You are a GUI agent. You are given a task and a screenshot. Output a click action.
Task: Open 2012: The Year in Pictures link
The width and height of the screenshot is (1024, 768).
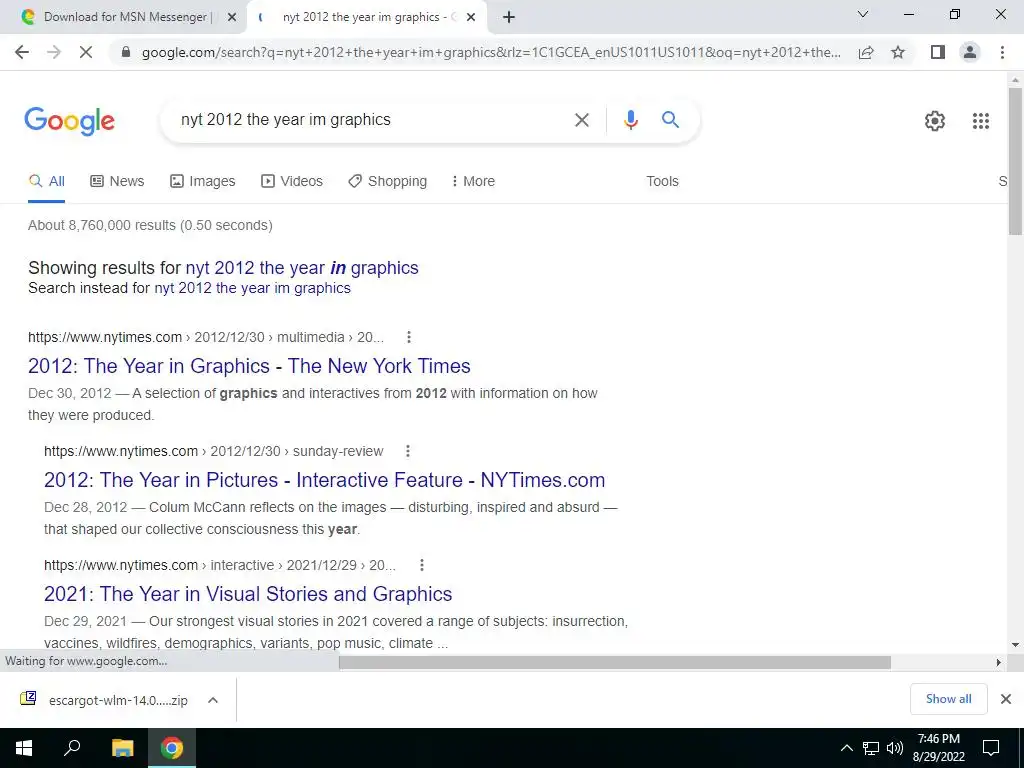(324, 480)
